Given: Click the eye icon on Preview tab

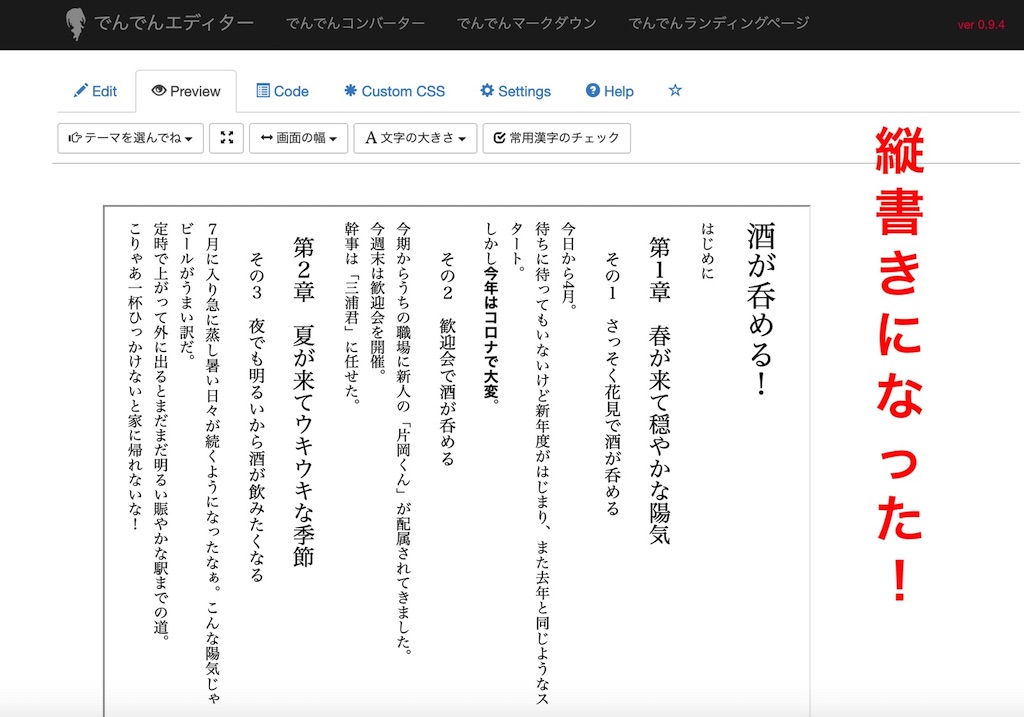Looking at the screenshot, I should (x=158, y=91).
